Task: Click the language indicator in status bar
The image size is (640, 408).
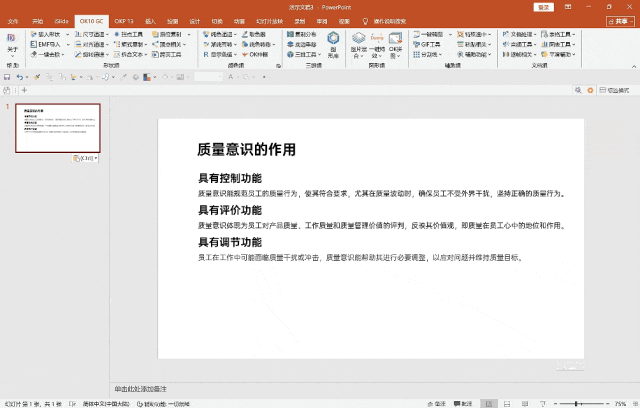Action: tap(106, 404)
